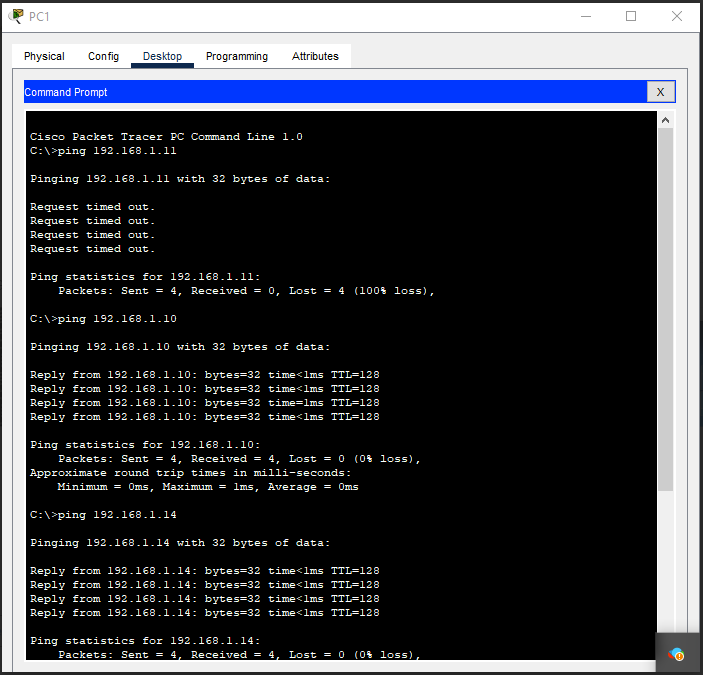Close the Command Prompt with X button
Image resolution: width=703 pixels, height=675 pixels.
660,92
